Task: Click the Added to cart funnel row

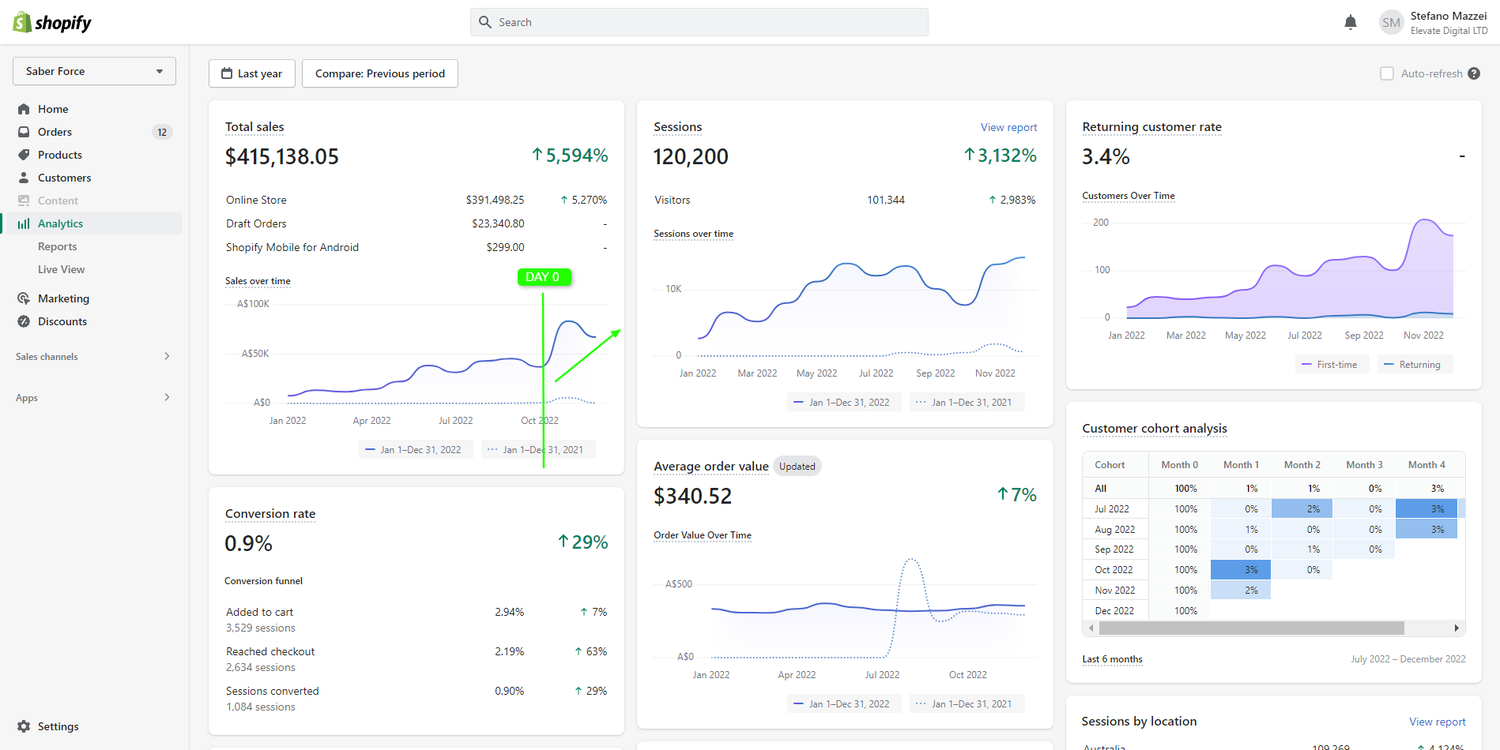Action: pos(416,620)
